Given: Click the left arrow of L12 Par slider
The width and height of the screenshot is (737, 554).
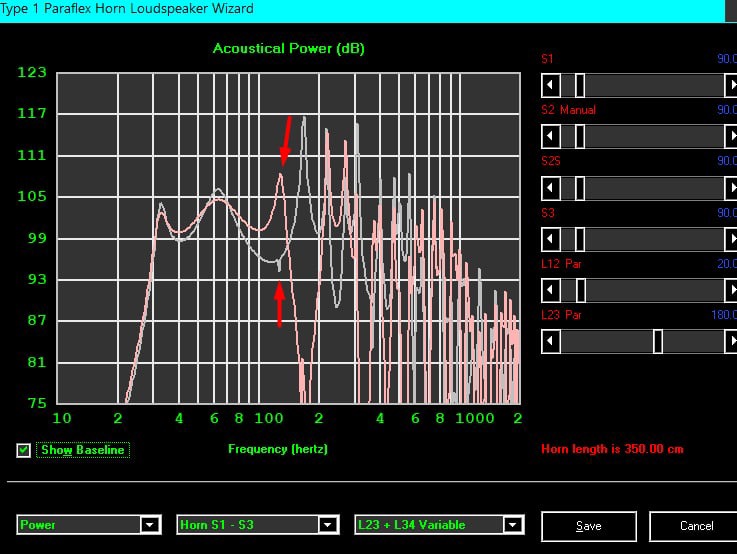Looking at the screenshot, I should [550, 290].
